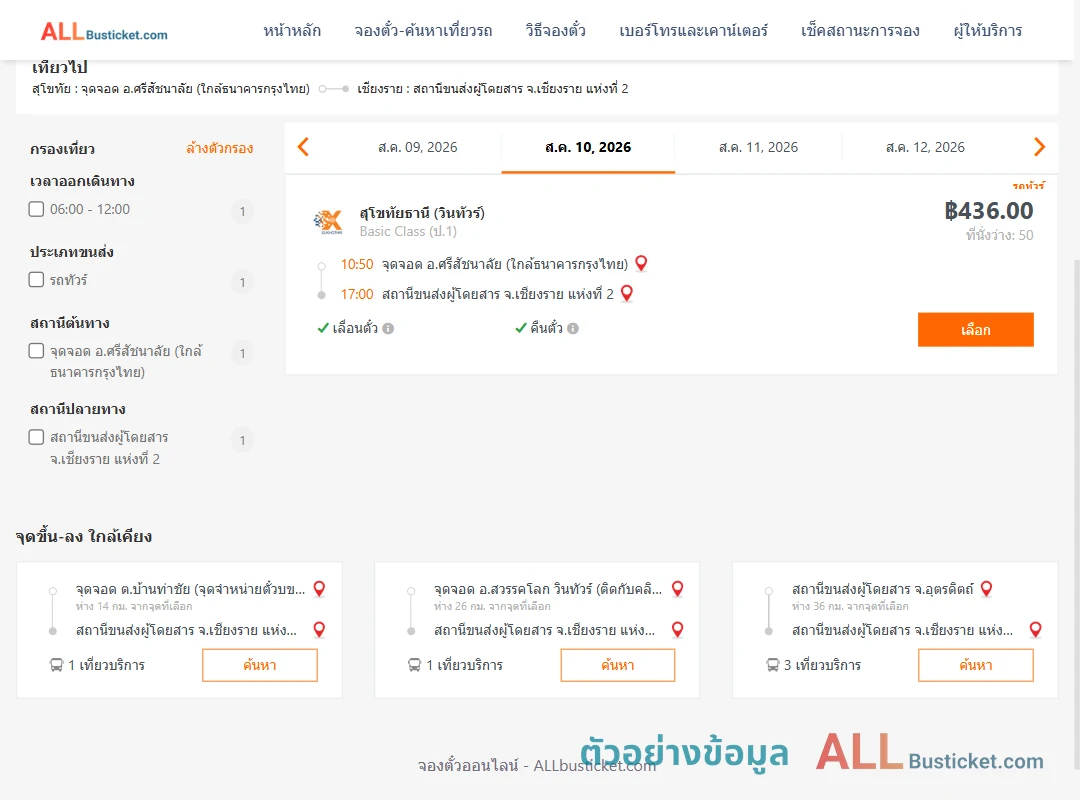Click ล้างตัวกรอง to clear filters

(x=220, y=148)
